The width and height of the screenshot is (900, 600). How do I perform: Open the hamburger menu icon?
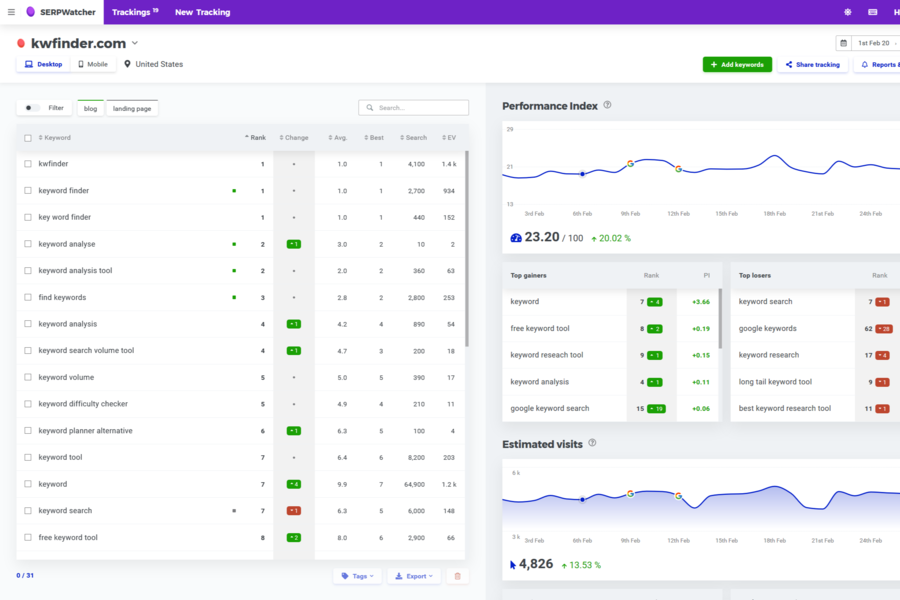point(11,12)
